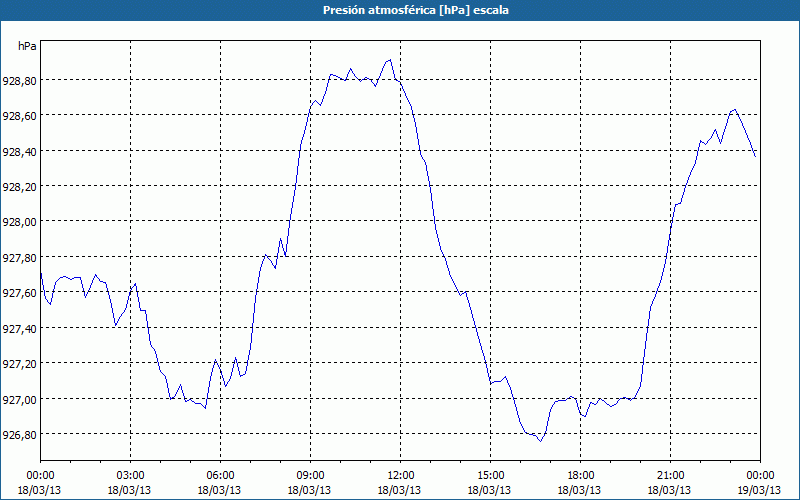This screenshot has height=500, width=800.
Task: Click the 18:00 x-axis time label
Action: click(581, 476)
